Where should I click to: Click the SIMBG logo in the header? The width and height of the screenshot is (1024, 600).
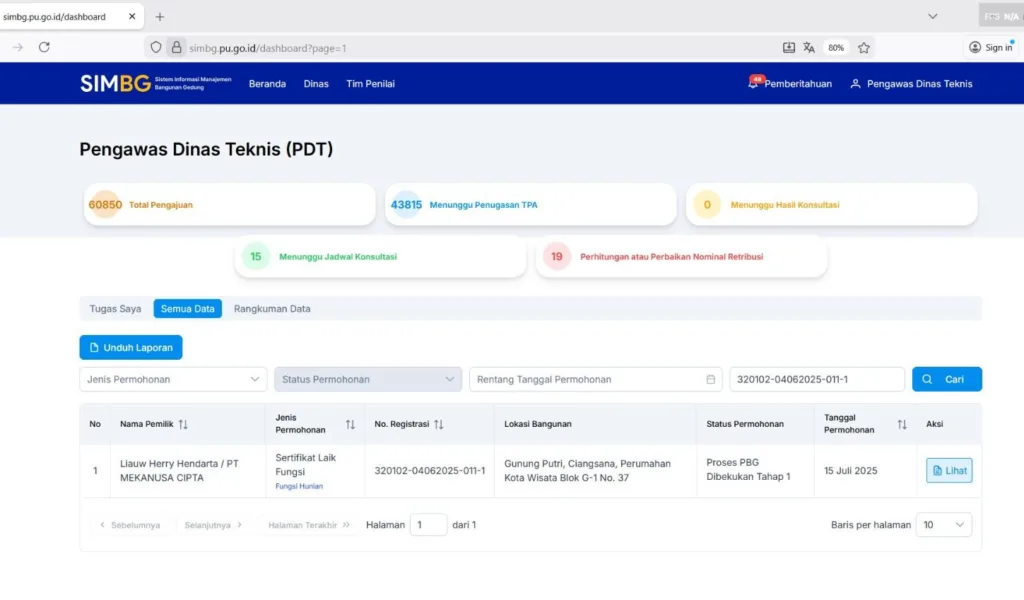pyautogui.click(x=116, y=84)
